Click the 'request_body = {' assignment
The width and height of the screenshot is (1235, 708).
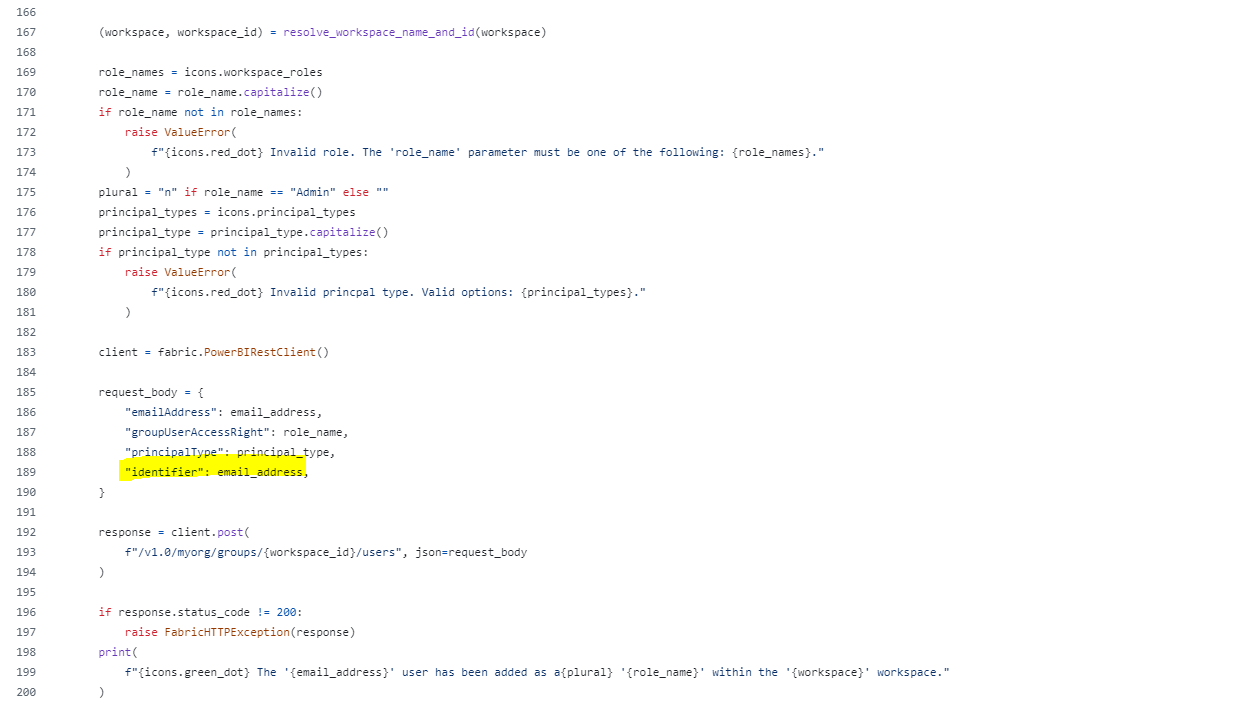151,392
